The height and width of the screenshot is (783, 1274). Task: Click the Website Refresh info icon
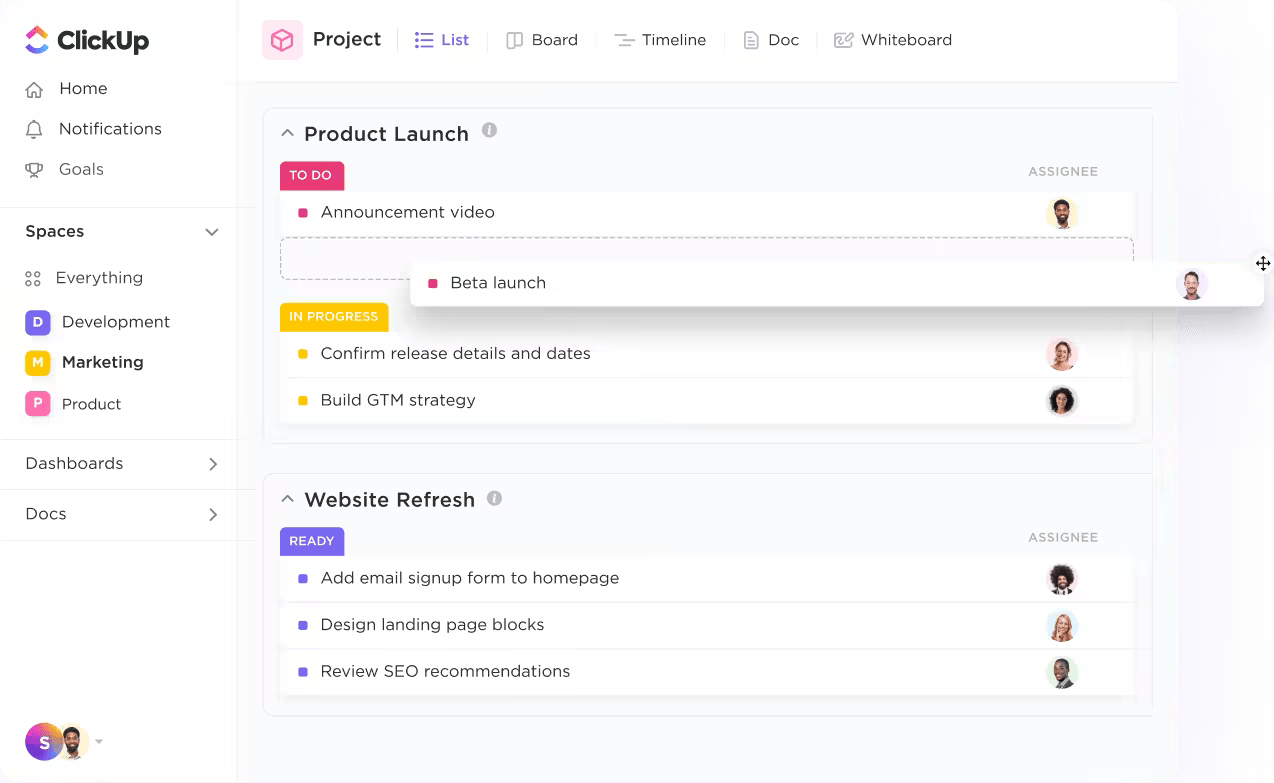click(x=494, y=498)
